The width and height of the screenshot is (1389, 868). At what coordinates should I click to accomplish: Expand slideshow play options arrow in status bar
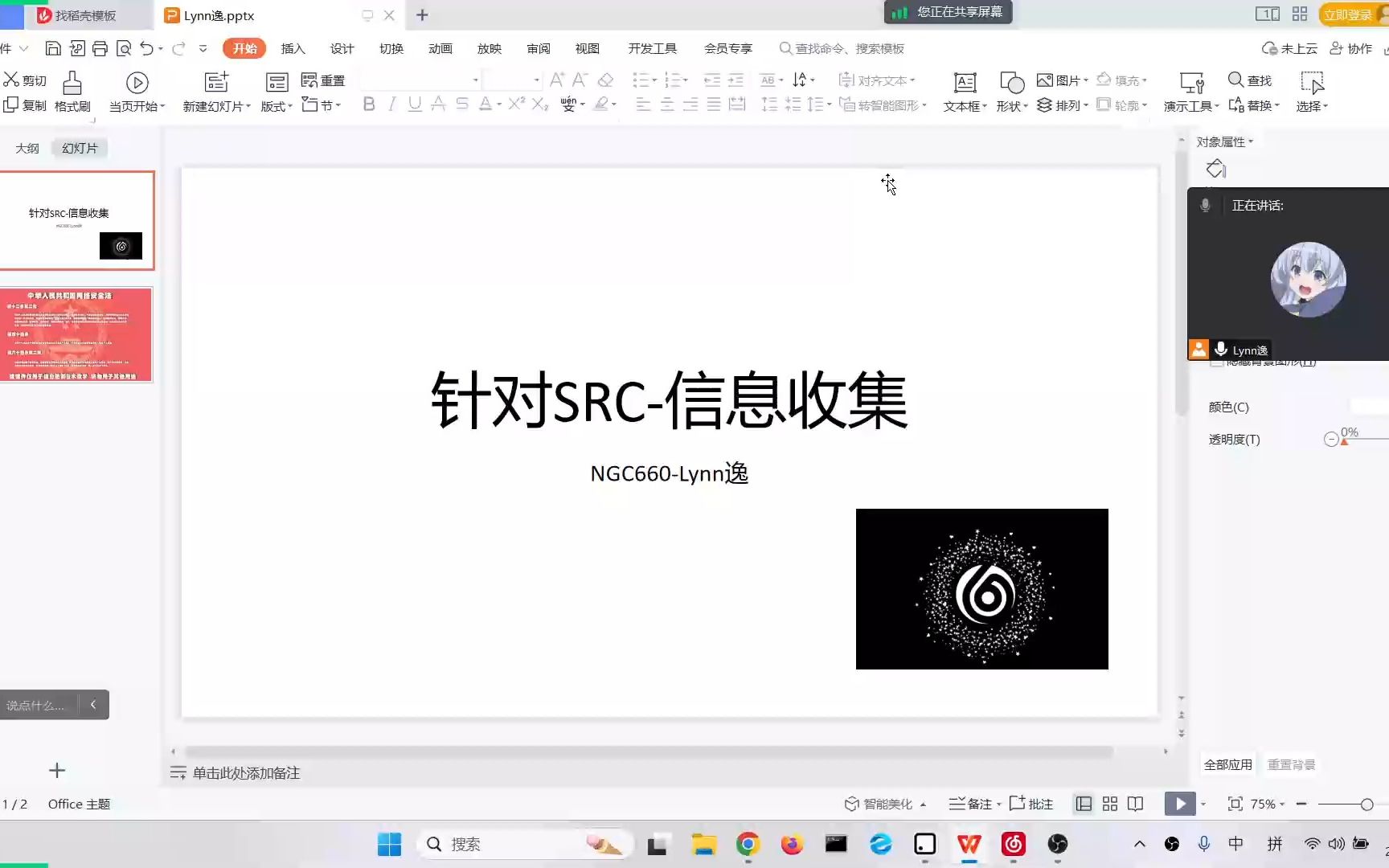pyautogui.click(x=1203, y=804)
